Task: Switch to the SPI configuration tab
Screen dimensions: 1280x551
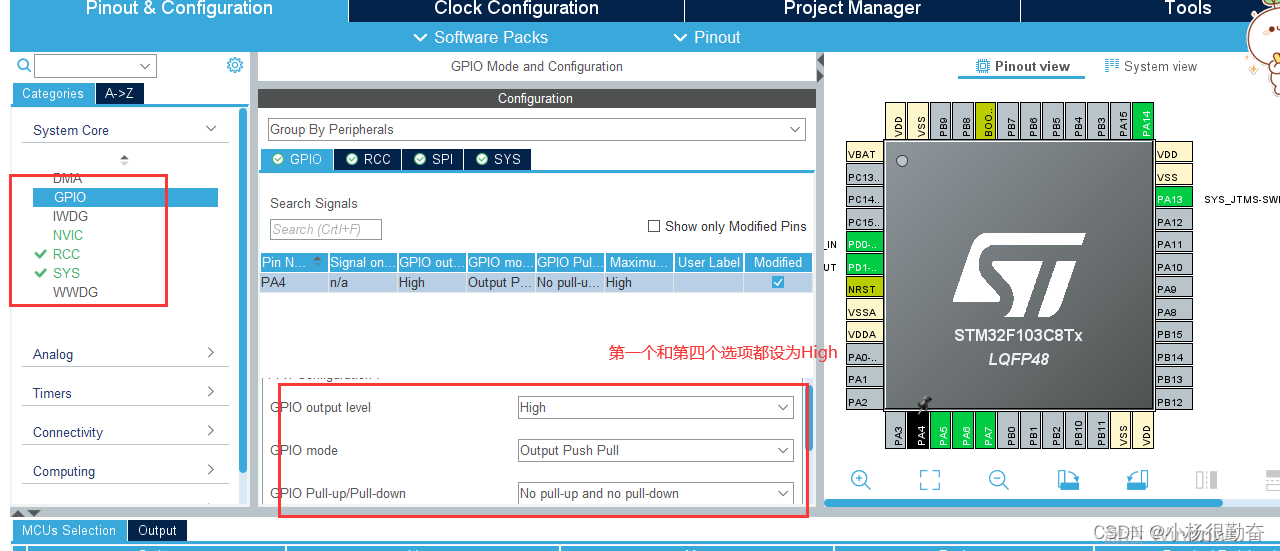Action: pyautogui.click(x=433, y=159)
